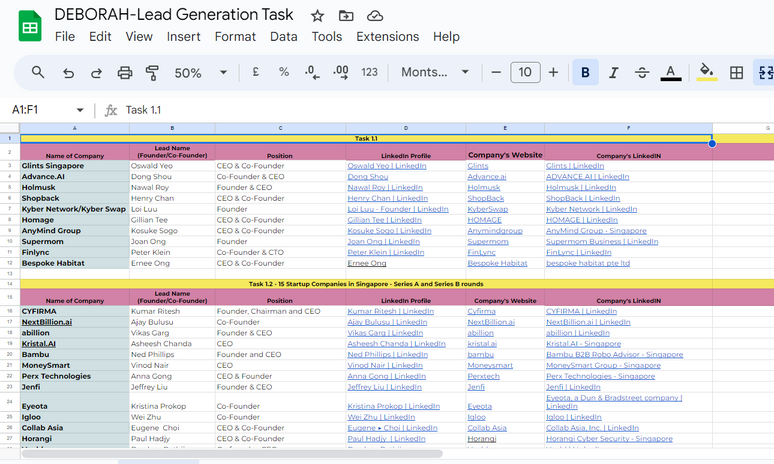Screen dimensions: 774x464
Task: Select the Peter Klein lead name cell
Action: pyautogui.click(x=172, y=253)
